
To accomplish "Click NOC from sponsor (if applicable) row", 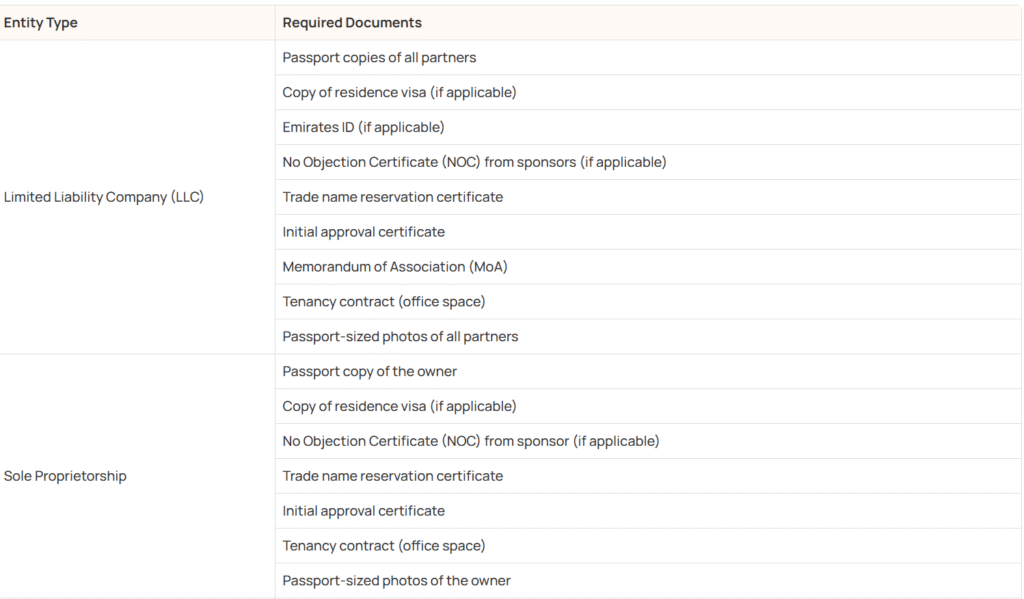I will pyautogui.click(x=648, y=441).
